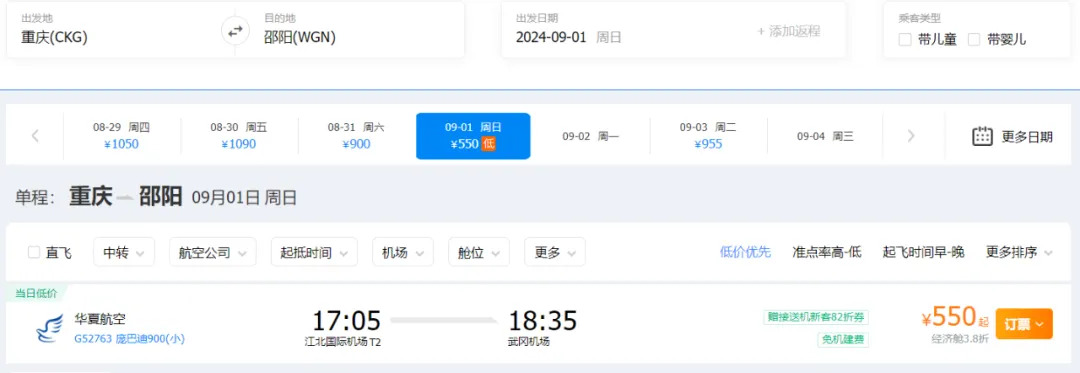Open the 更多排序 sorting dropdown
Image resolution: width=1080 pixels, height=373 pixels.
1019,253
